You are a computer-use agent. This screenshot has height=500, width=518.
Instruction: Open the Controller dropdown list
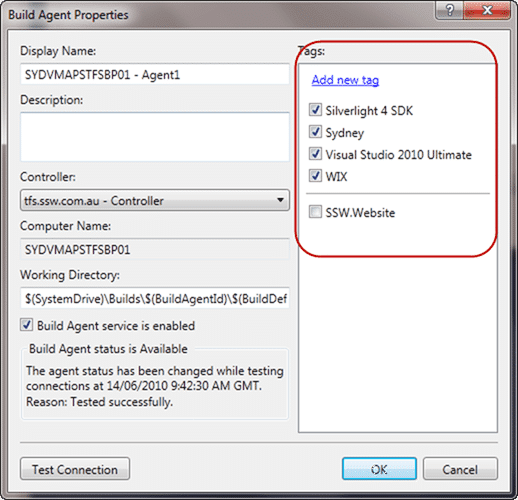[155, 200]
